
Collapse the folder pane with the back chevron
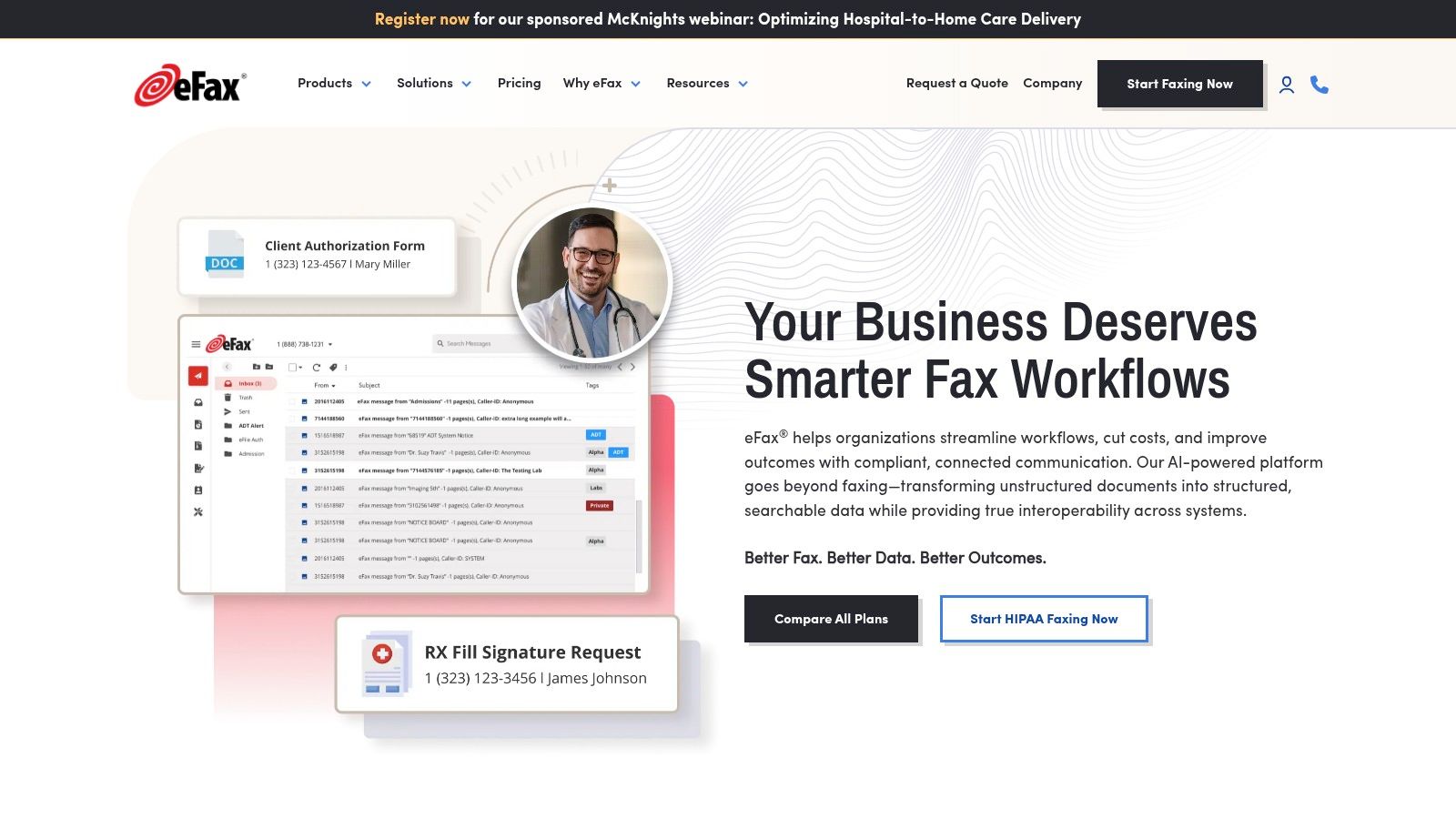click(227, 367)
